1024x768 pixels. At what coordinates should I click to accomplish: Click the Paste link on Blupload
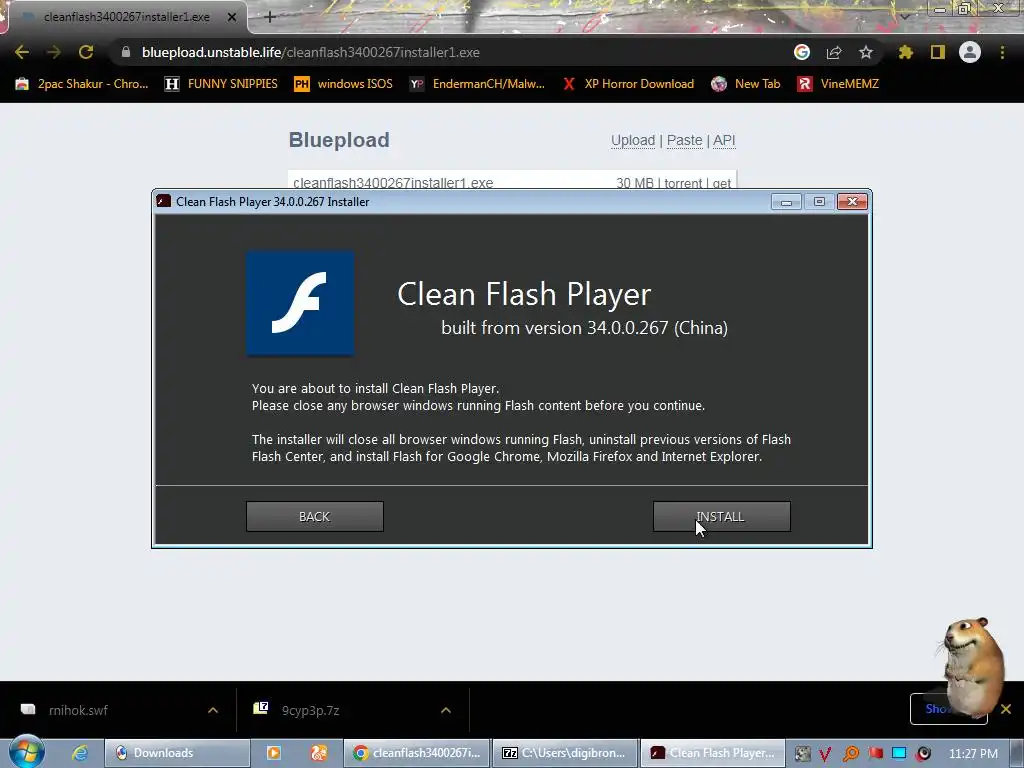[684, 140]
